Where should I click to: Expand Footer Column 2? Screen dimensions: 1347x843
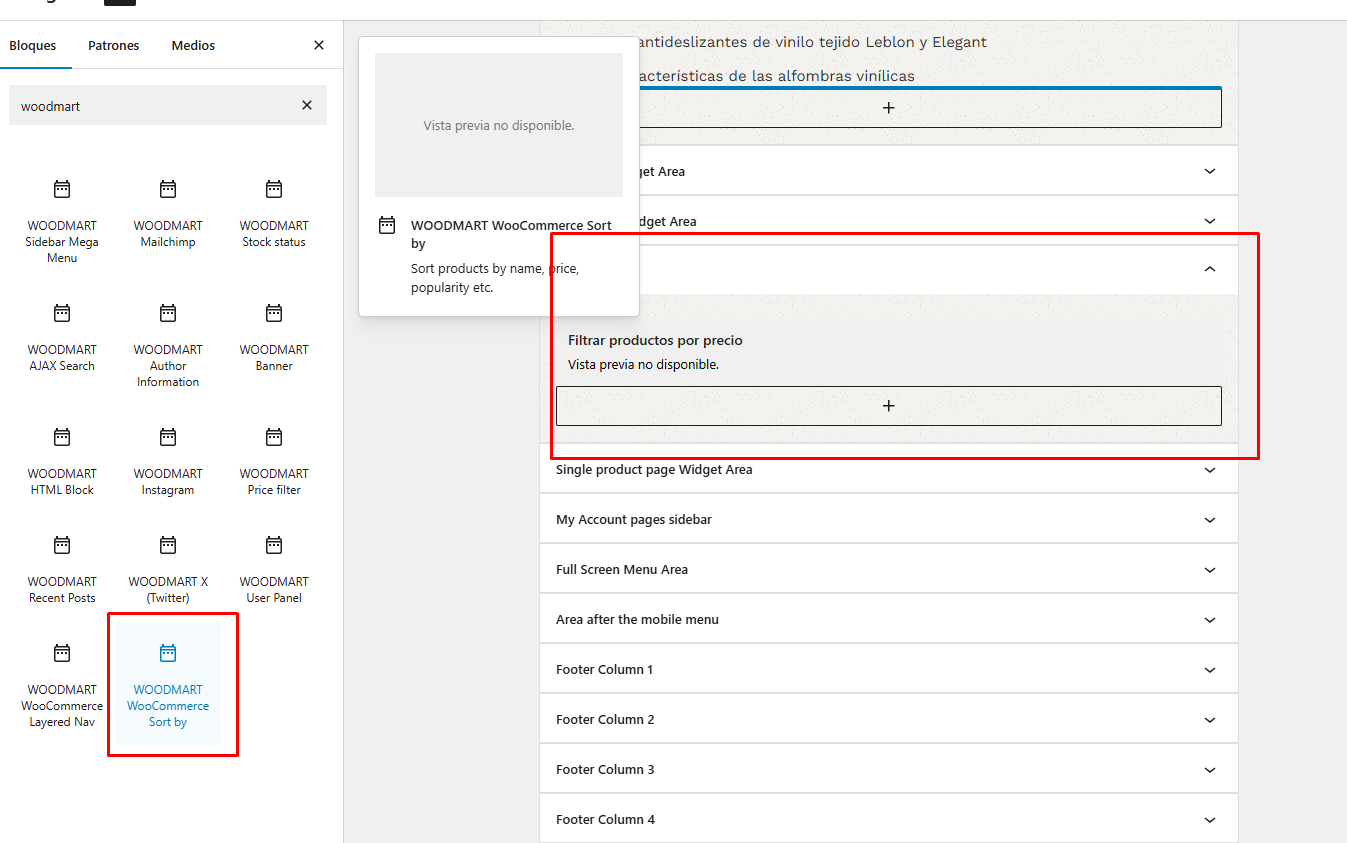(x=889, y=719)
